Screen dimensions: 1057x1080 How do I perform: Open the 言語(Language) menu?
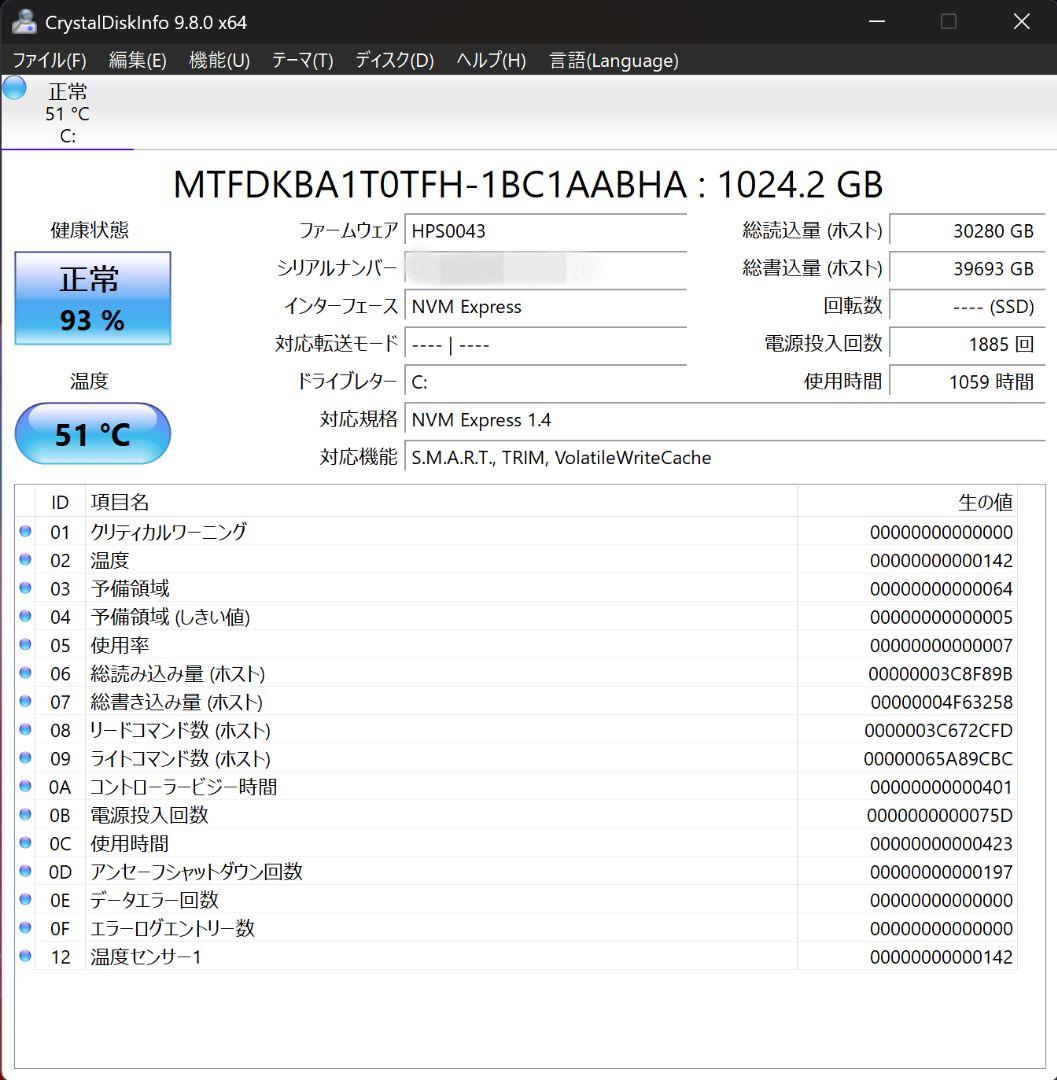point(614,61)
